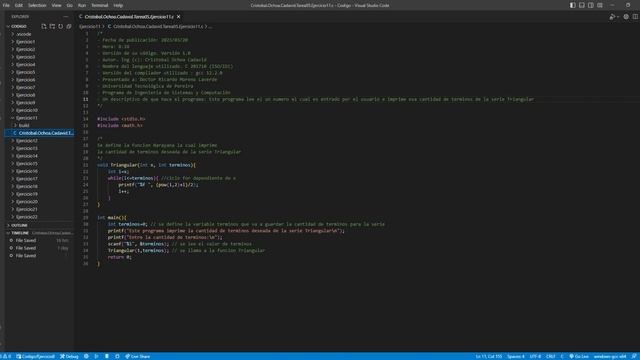
Task: Open the View menu
Action: [56, 5]
